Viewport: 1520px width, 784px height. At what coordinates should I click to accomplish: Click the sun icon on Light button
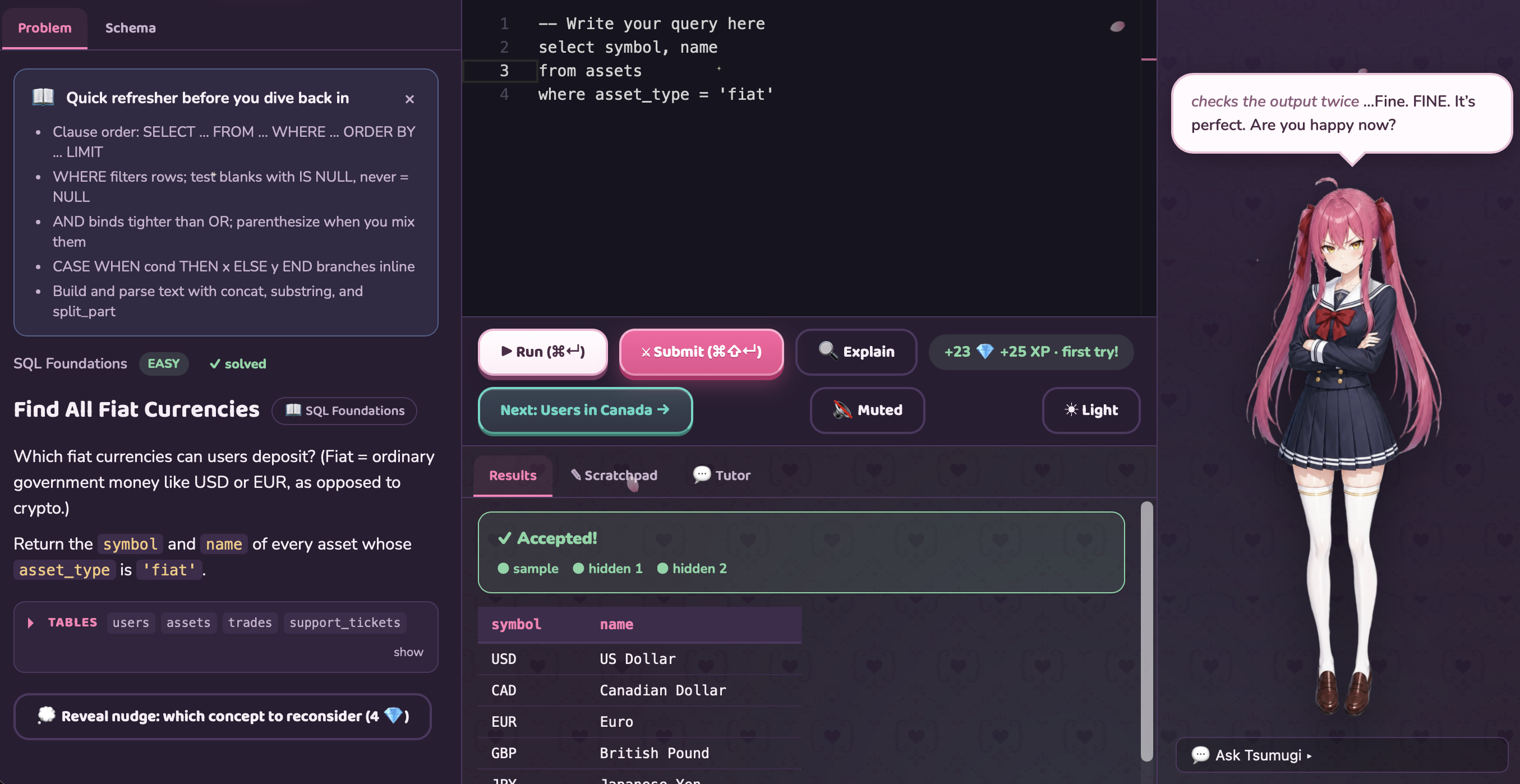point(1071,409)
